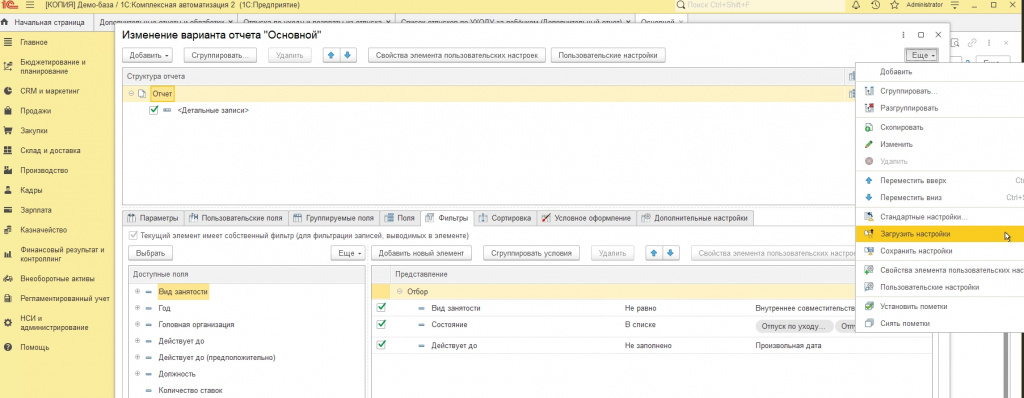Switch to the Дополнительные настройки tab
This screenshot has width=1024, height=398.
[695, 218]
